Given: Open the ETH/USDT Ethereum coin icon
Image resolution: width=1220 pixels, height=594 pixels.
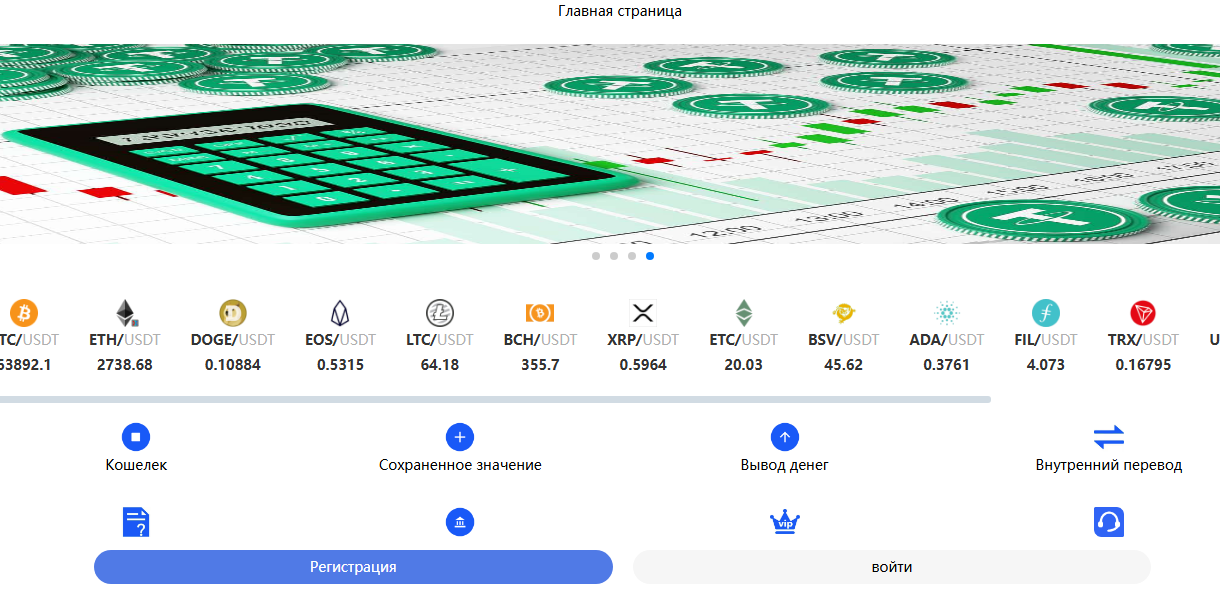Looking at the screenshot, I should pyautogui.click(x=125, y=313).
